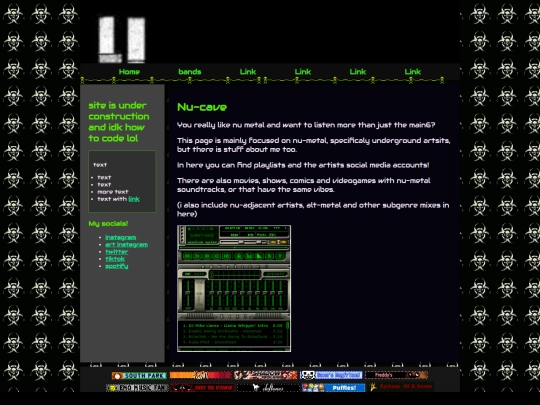The width and height of the screenshot is (540, 405).
Task: Click the Deftones badge with white pony
Action: tap(268, 388)
